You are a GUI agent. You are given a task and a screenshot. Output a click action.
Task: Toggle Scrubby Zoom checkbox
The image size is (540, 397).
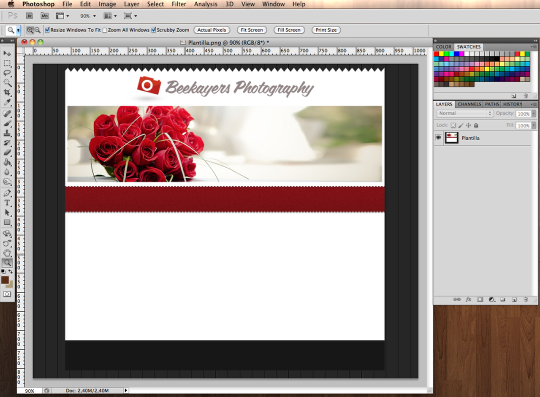(154, 30)
